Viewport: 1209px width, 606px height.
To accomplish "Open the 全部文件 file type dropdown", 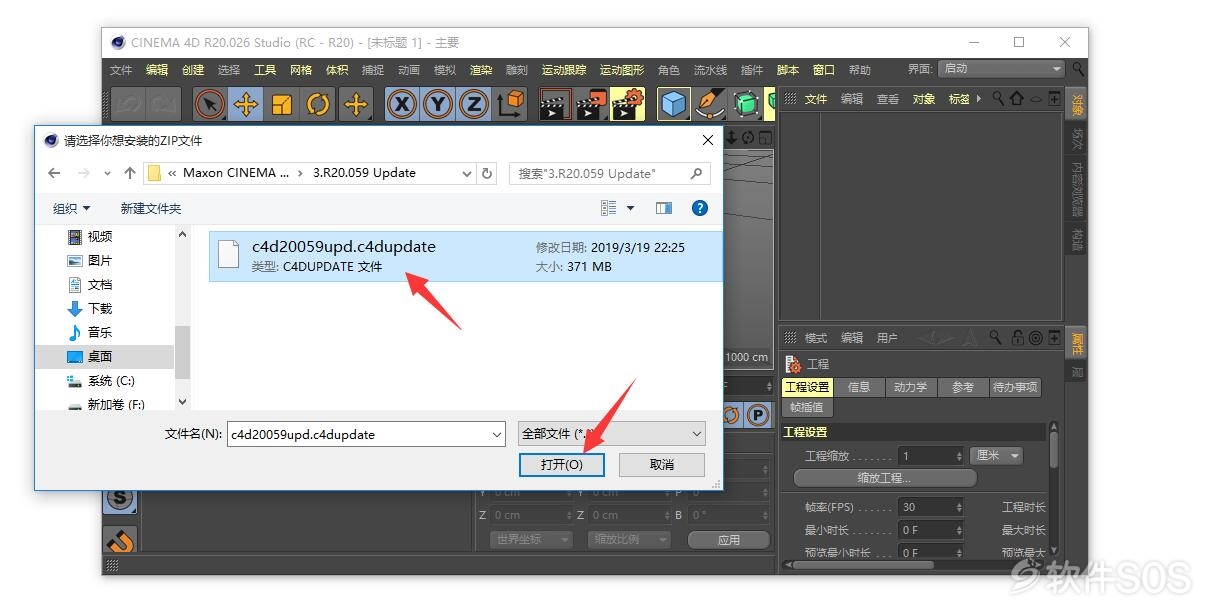I will [x=612, y=434].
